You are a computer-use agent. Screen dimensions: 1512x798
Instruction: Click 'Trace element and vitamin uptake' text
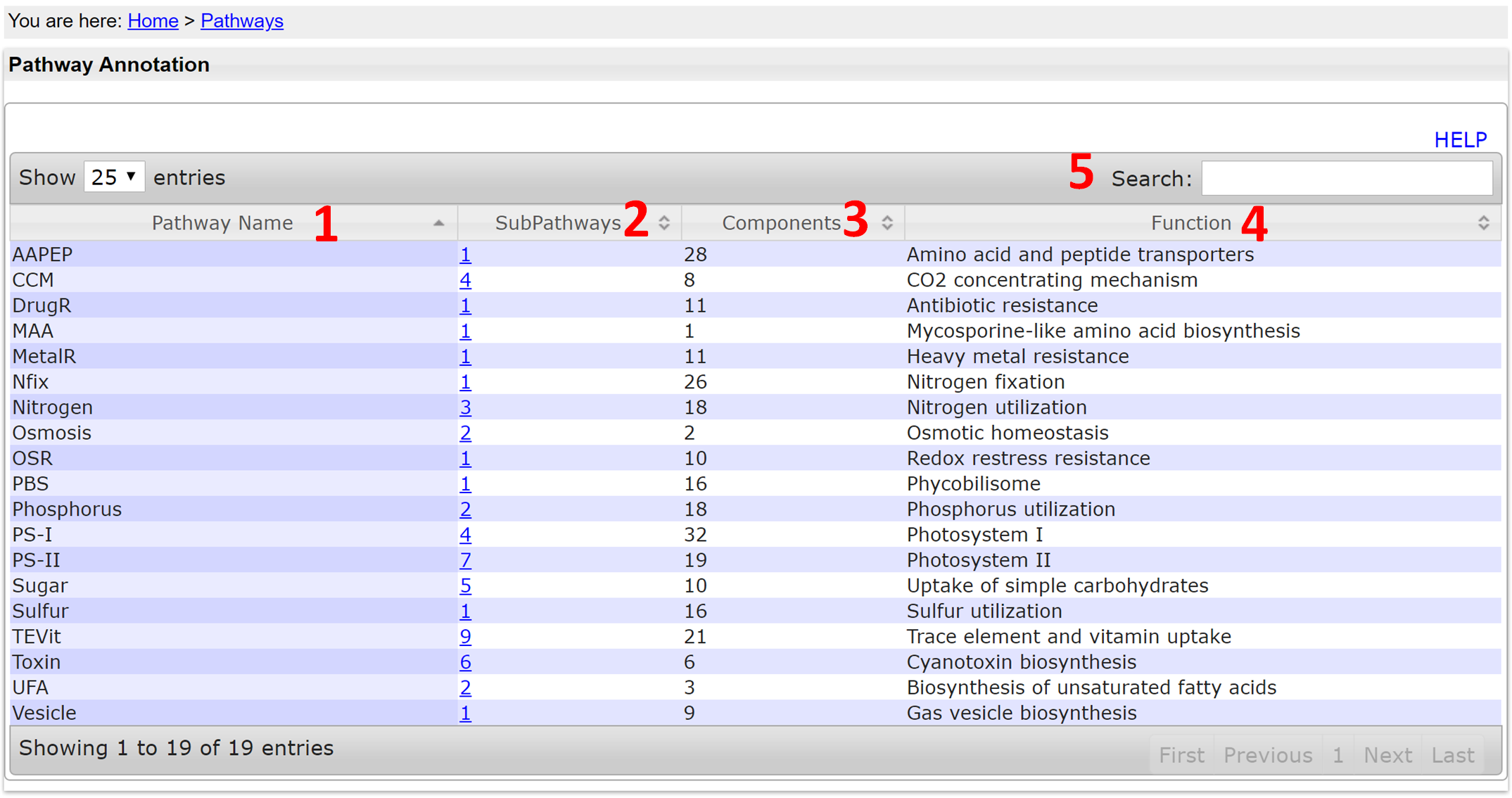pos(1069,637)
